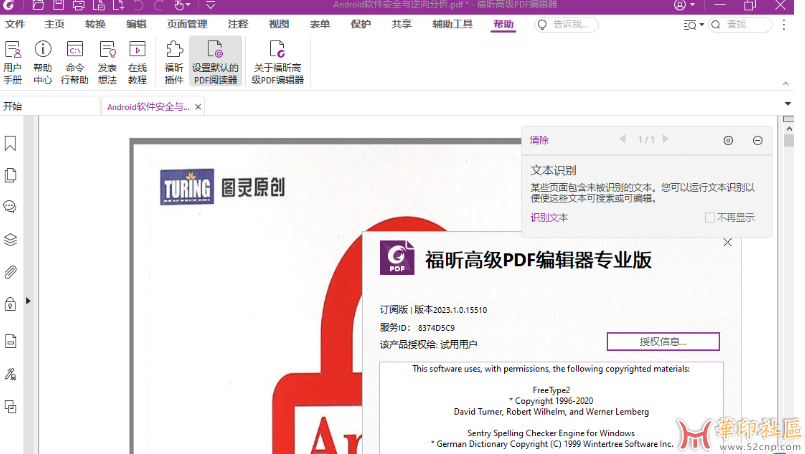Click the 授权信息... button
805x454 pixels.
(x=663, y=342)
